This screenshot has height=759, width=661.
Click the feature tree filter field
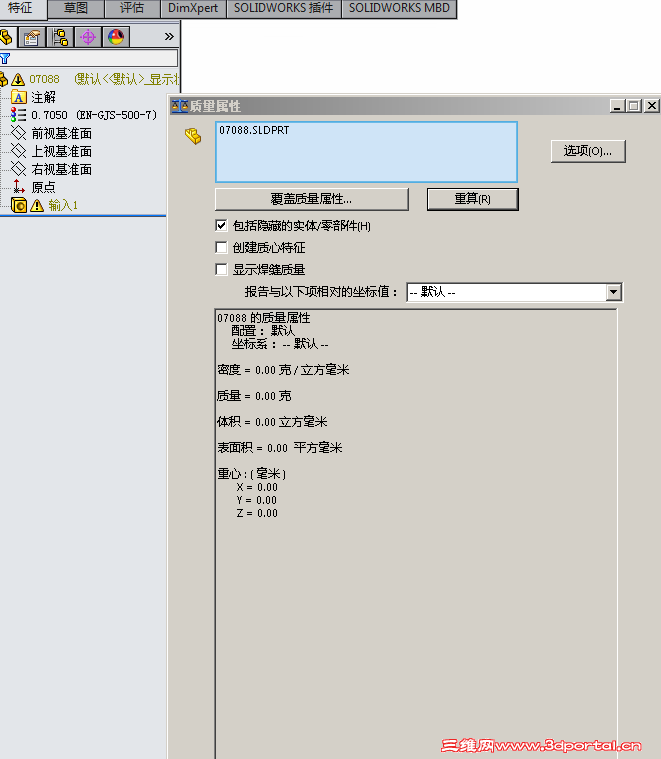pyautogui.click(x=89, y=59)
